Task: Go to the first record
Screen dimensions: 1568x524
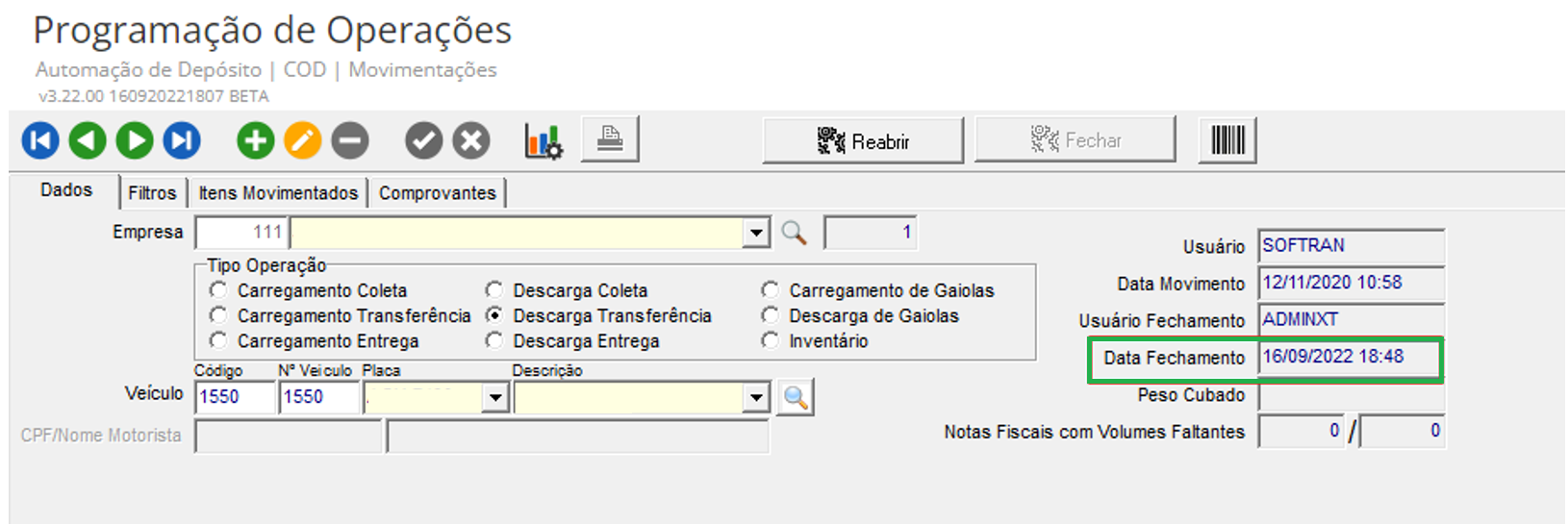Action: (40, 141)
